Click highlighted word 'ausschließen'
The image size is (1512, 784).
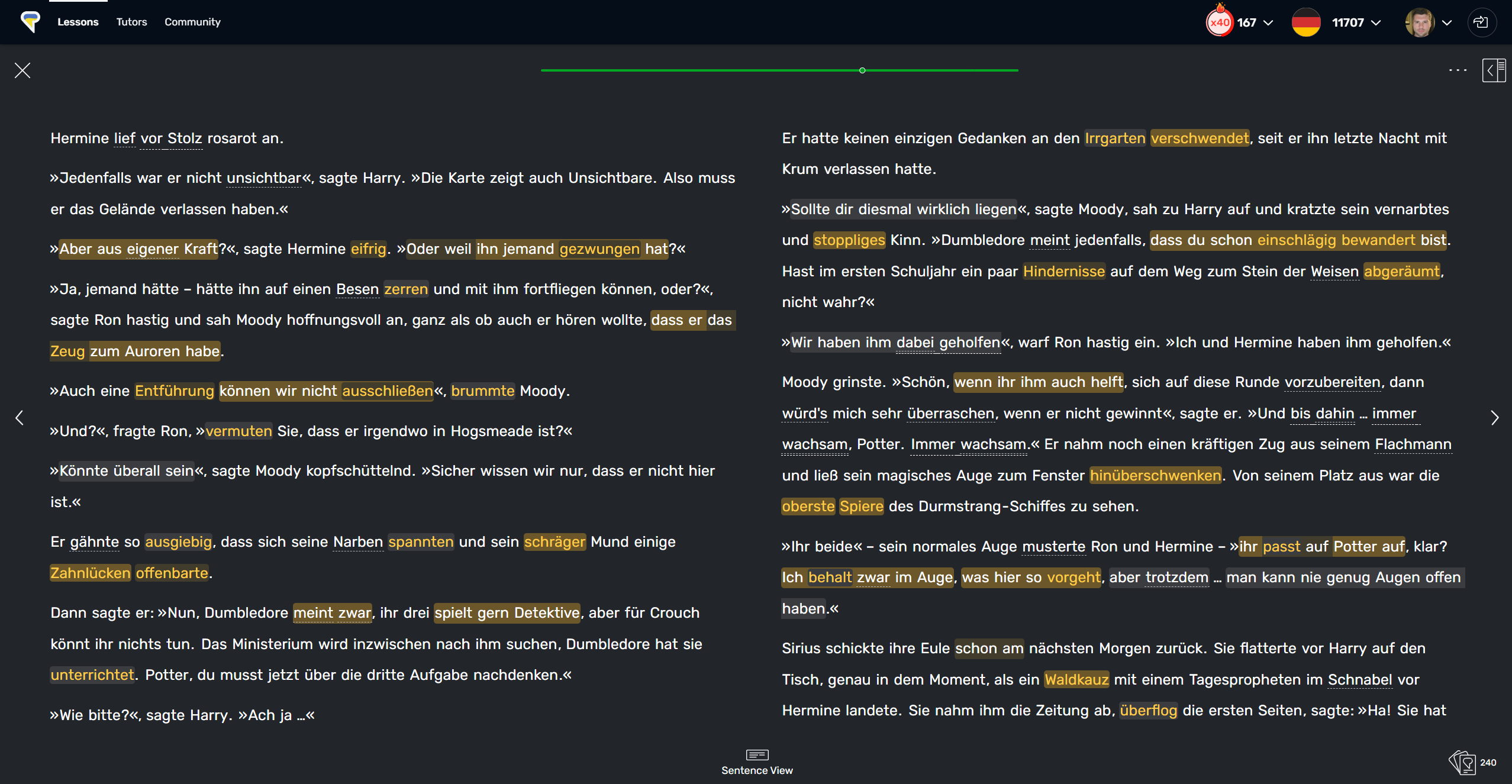[x=388, y=391]
